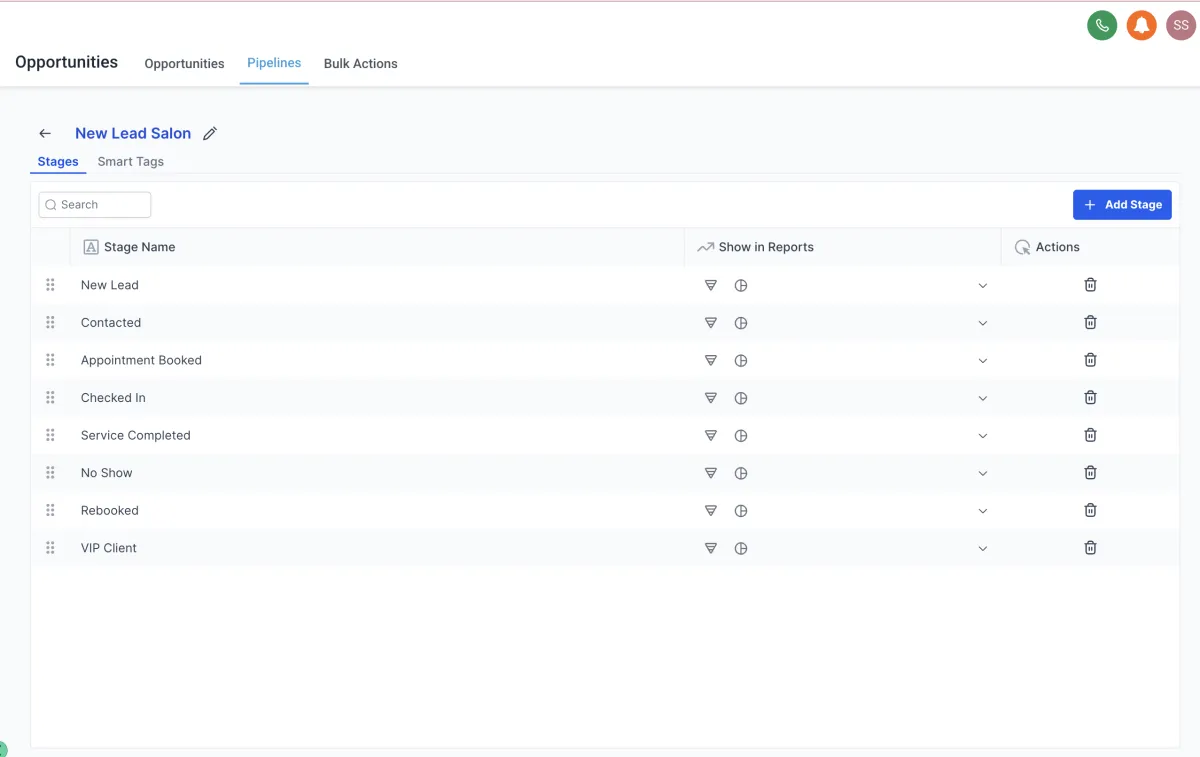Toggle pie chart visibility for Appointment Booked

pos(741,360)
